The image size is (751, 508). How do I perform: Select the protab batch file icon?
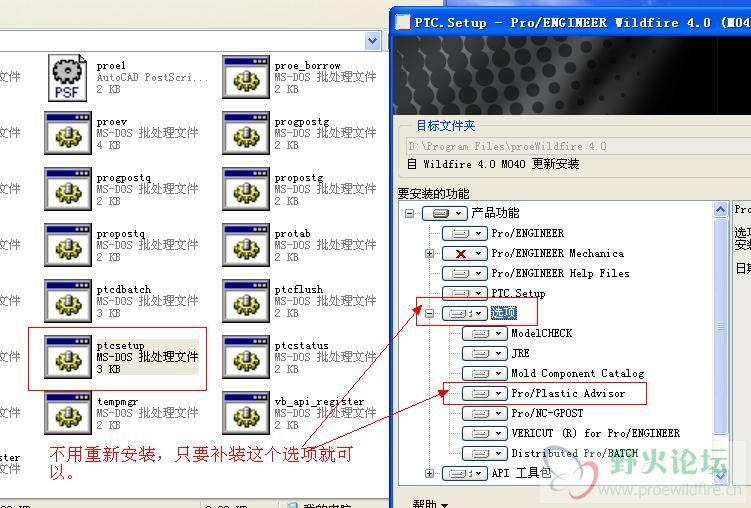click(246, 245)
